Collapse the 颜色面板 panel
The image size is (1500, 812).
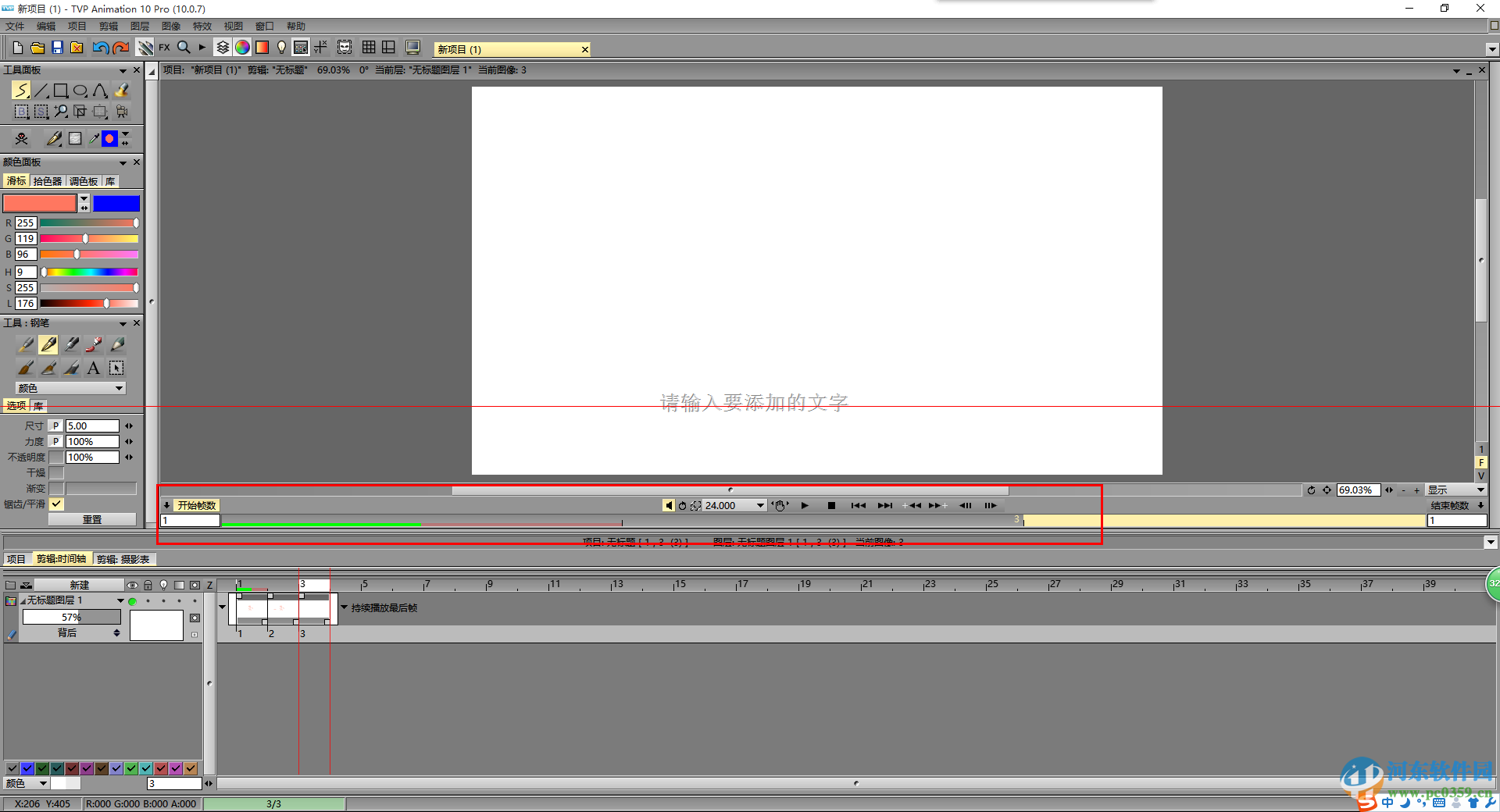click(123, 162)
